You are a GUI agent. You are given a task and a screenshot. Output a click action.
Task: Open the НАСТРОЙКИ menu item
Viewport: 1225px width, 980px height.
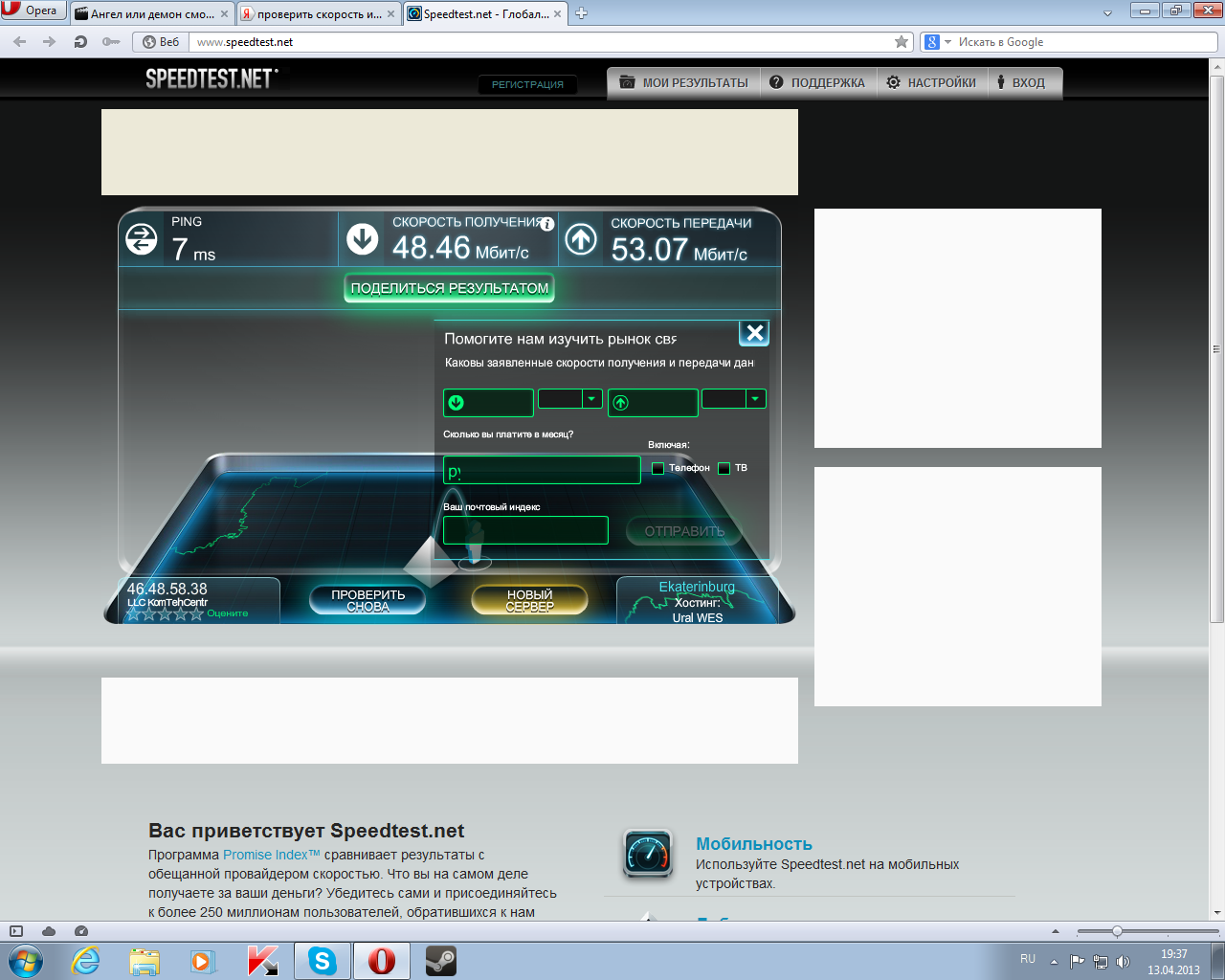(930, 83)
